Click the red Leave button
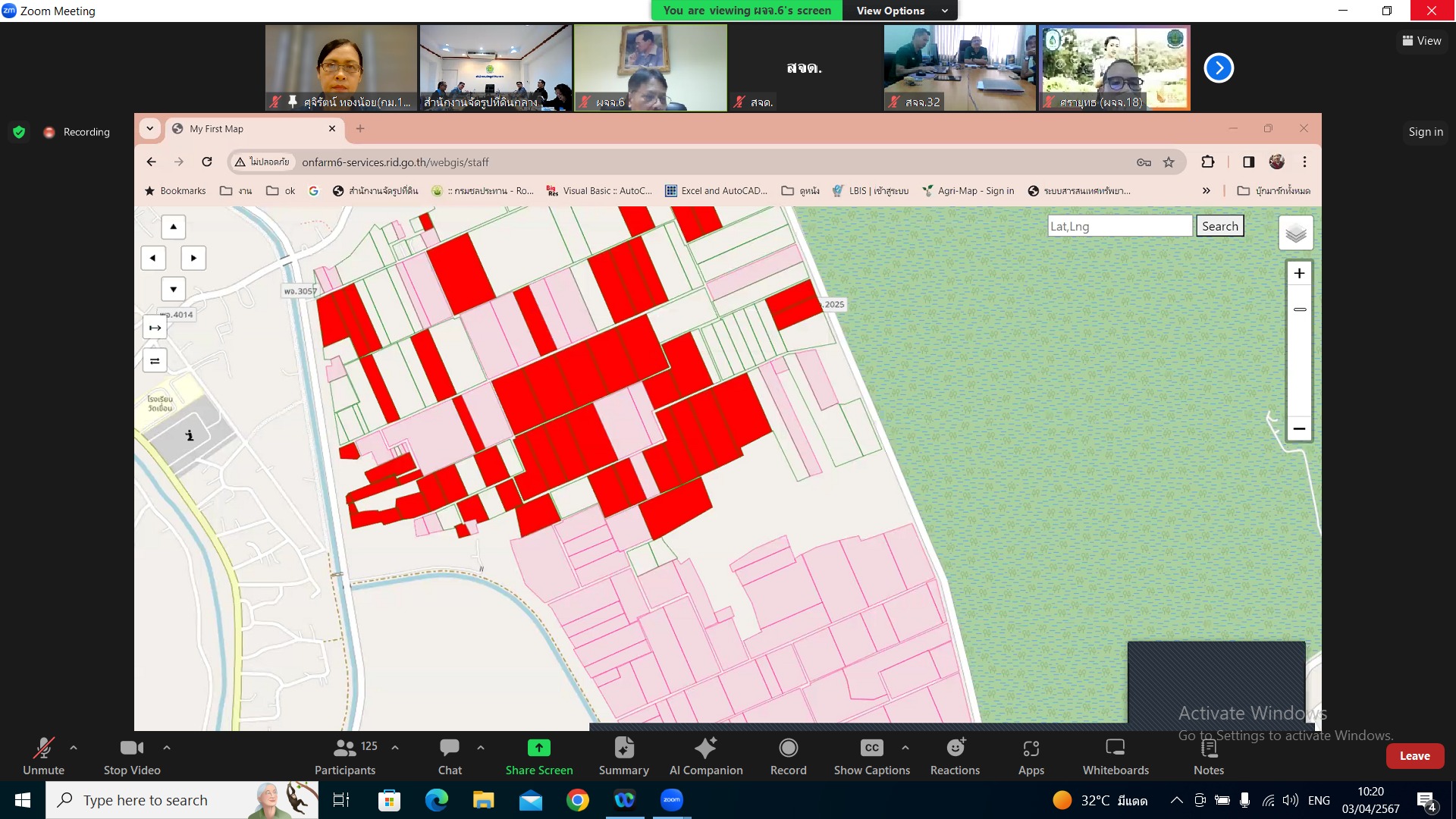The image size is (1456, 819). (1414, 756)
